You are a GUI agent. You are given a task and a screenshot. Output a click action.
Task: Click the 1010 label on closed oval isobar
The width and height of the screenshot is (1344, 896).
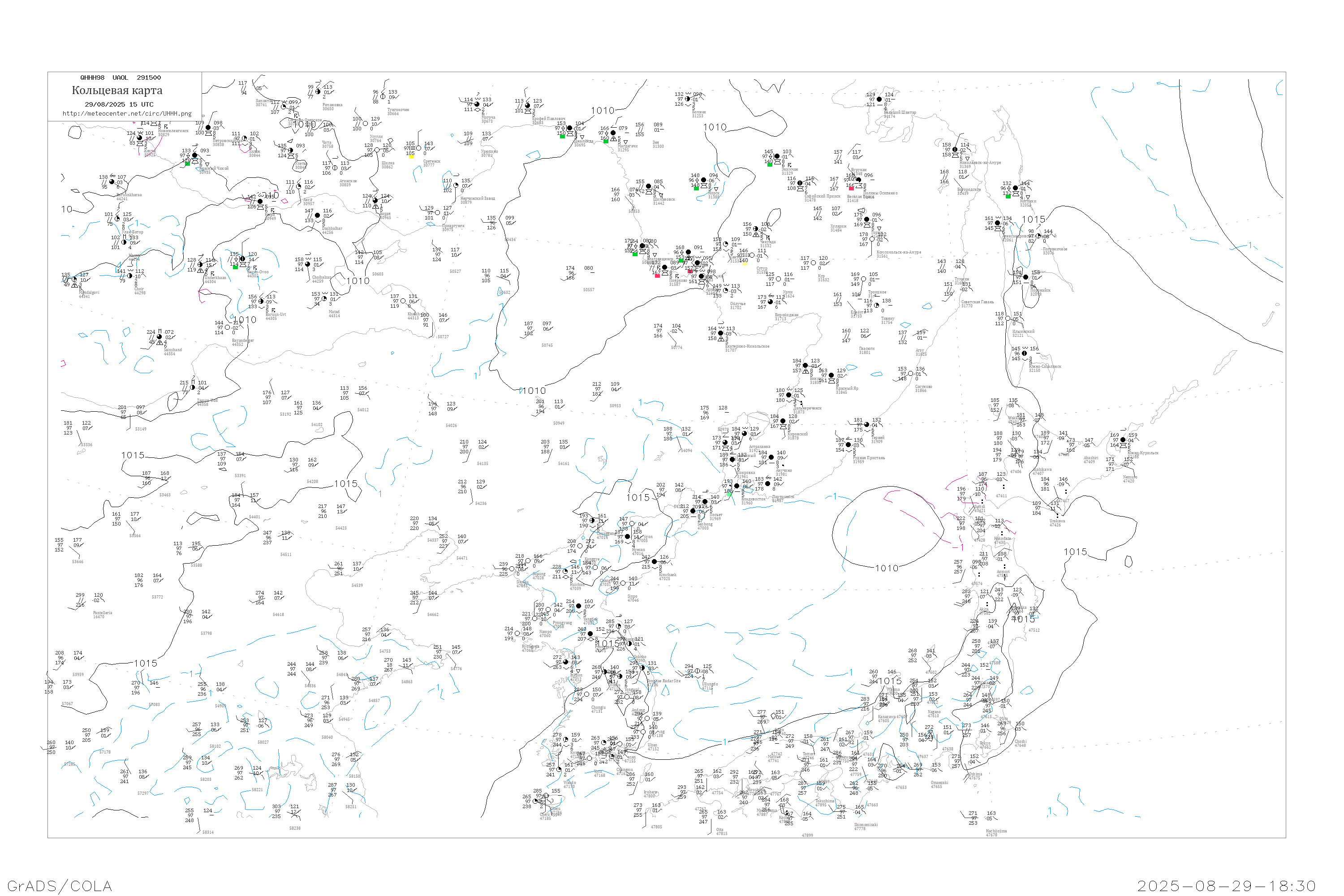click(x=886, y=568)
